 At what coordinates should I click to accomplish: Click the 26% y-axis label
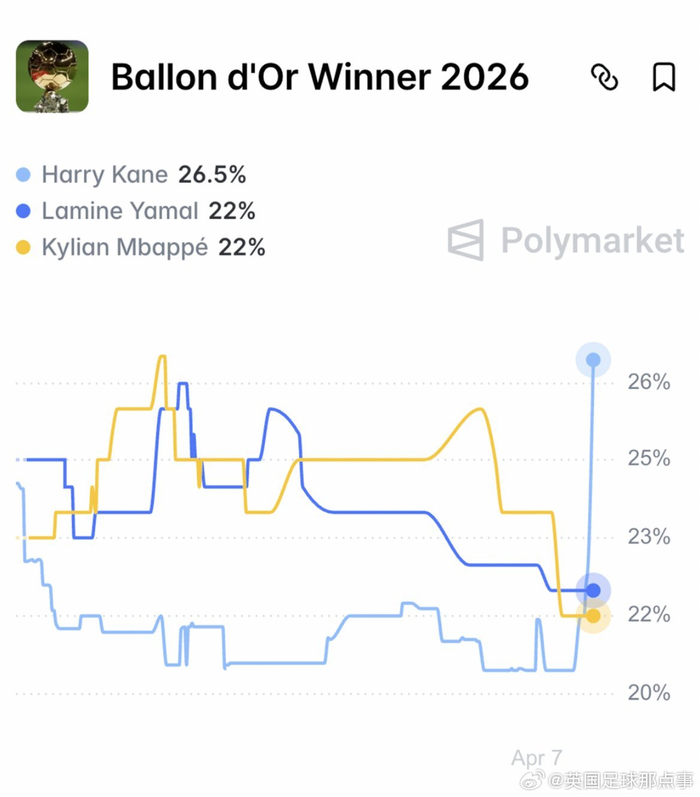pos(649,382)
